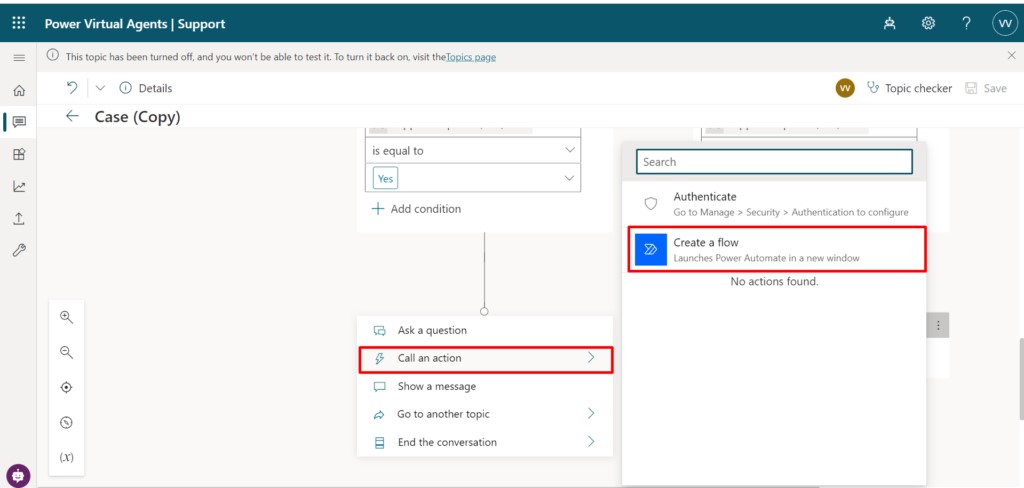Viewport: 1024px width, 488px height.
Task: Open the Test bot icon at bottom left
Action: point(18,476)
